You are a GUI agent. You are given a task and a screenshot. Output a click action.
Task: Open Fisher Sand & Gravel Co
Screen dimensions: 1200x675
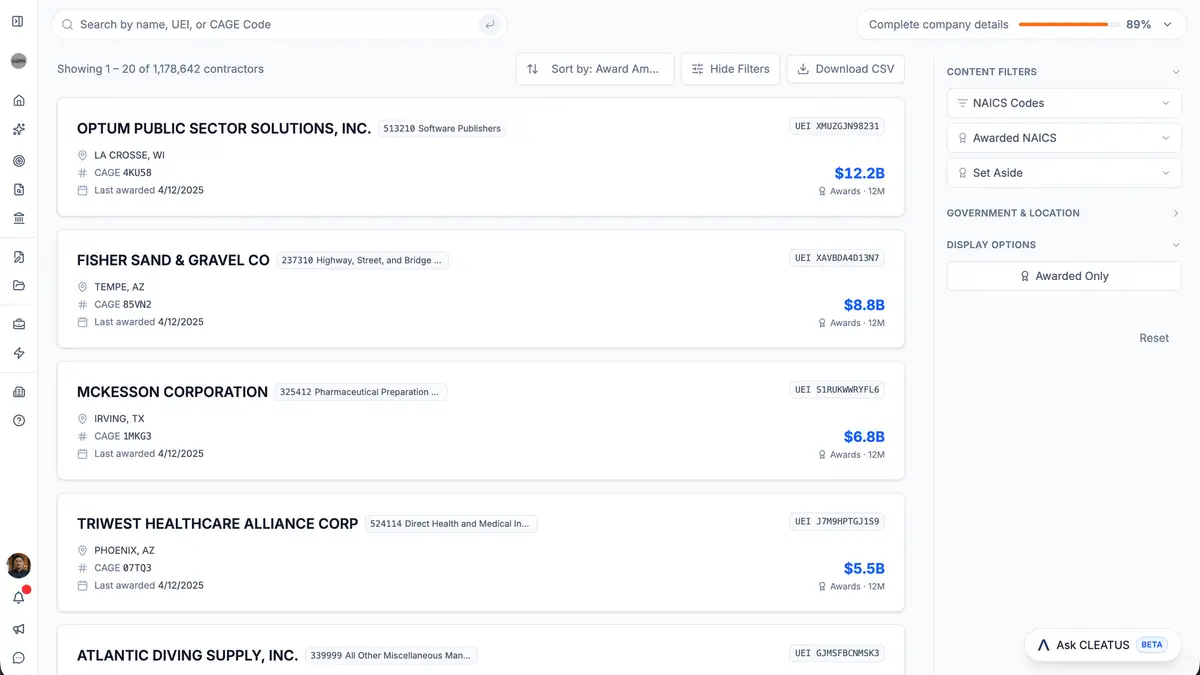173,260
